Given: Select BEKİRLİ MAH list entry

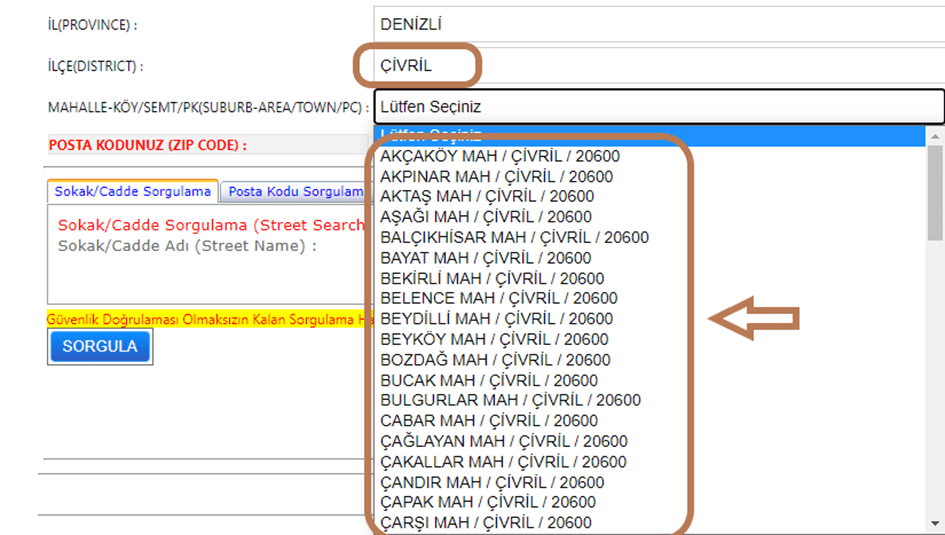Looking at the screenshot, I should 492,278.
